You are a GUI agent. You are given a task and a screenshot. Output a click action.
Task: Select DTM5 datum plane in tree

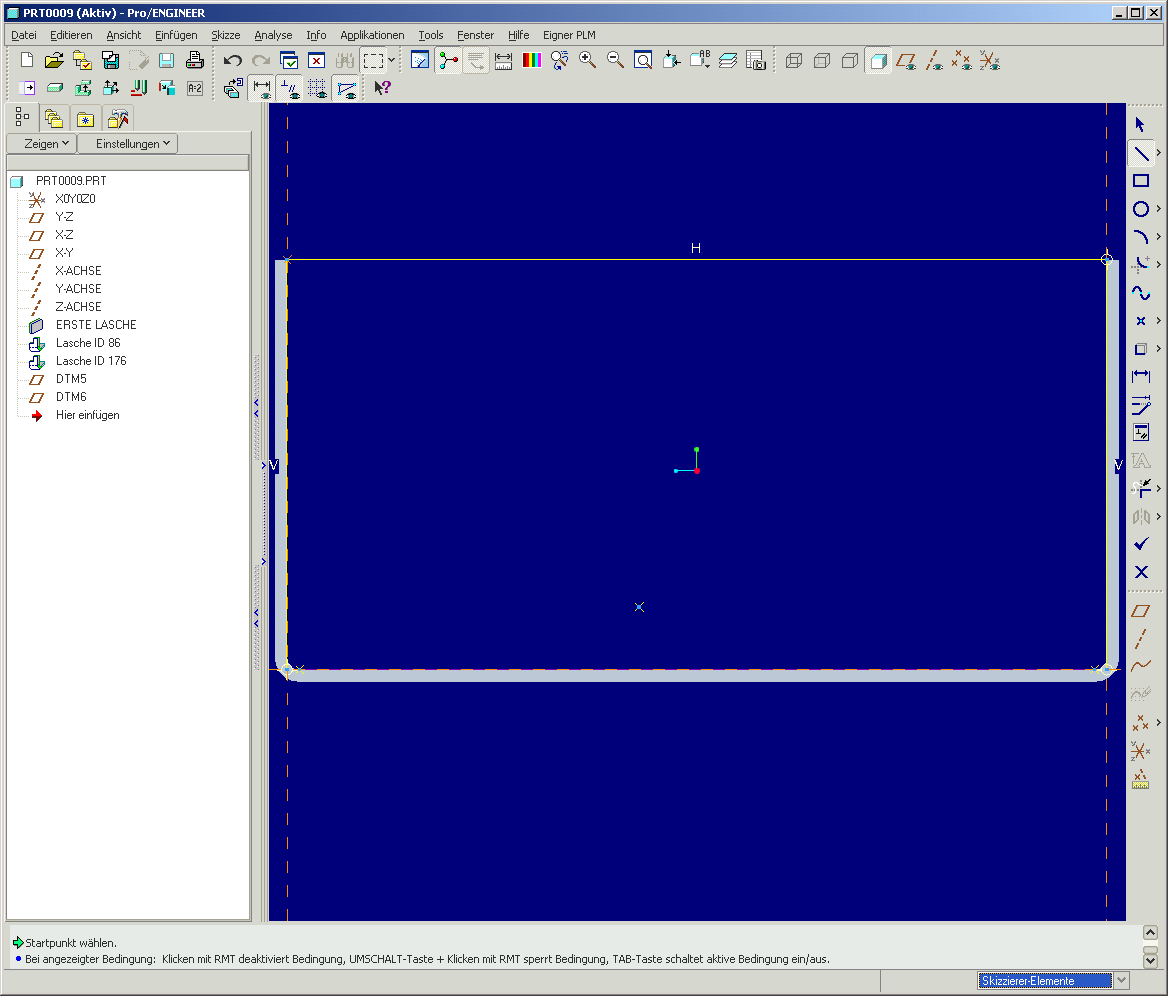pyautogui.click(x=71, y=379)
